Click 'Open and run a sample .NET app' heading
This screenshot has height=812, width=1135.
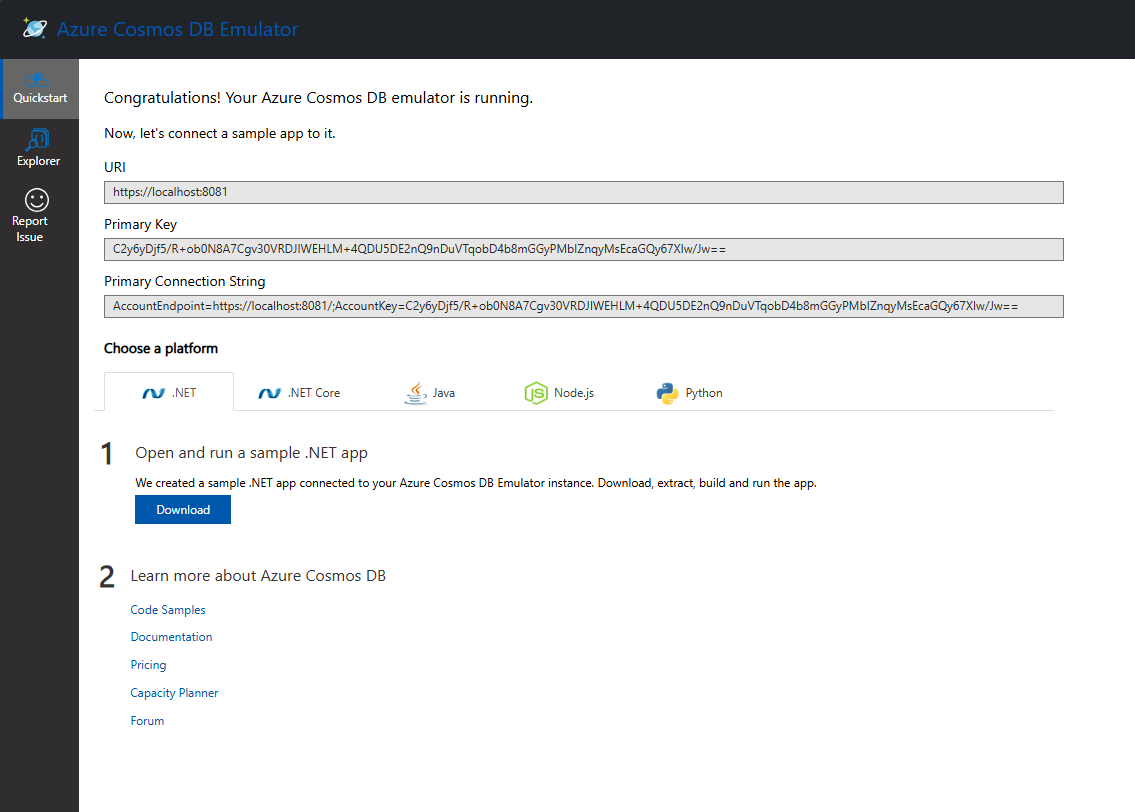[x=251, y=453]
